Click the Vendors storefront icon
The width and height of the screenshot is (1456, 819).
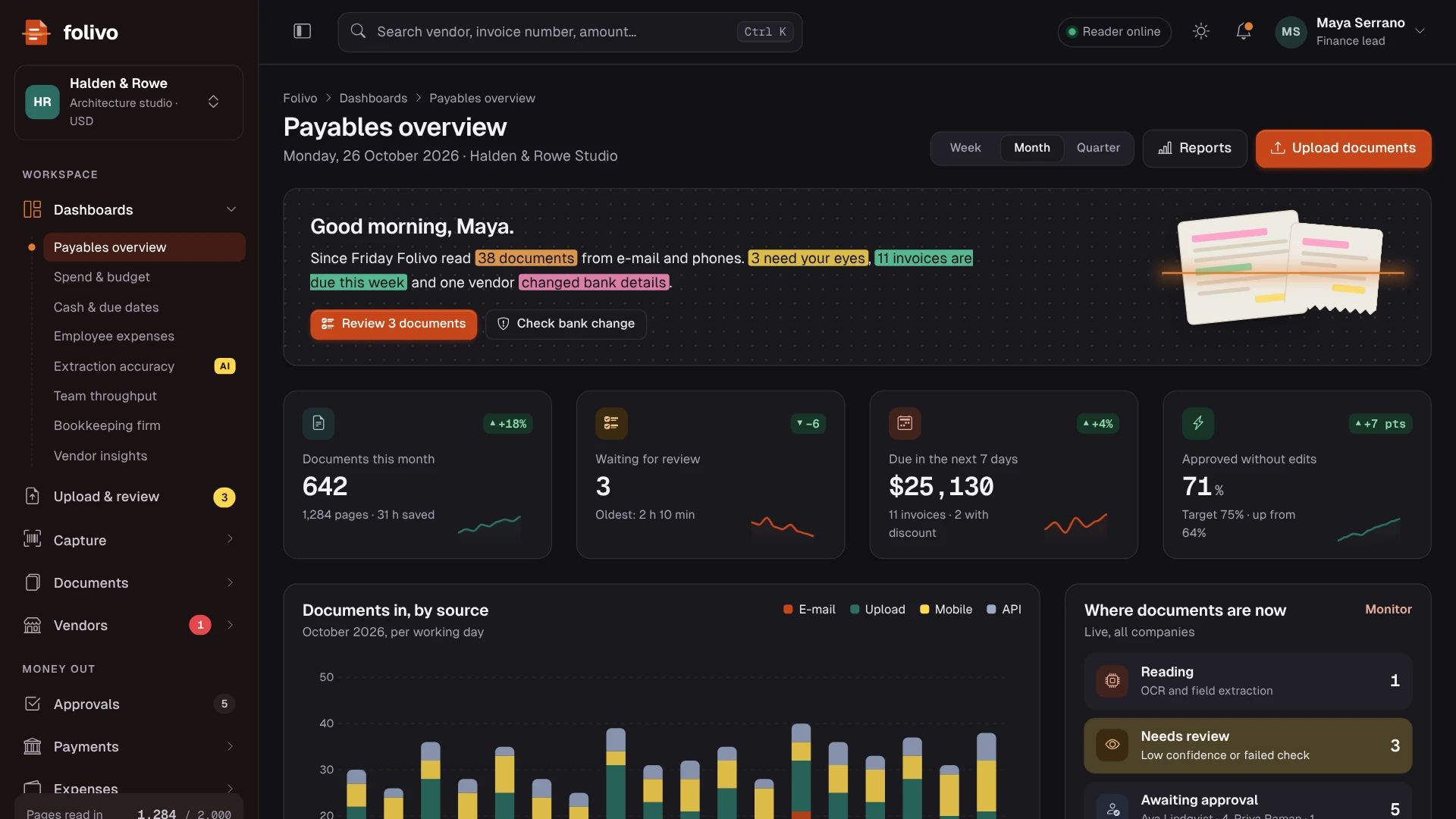(32, 625)
